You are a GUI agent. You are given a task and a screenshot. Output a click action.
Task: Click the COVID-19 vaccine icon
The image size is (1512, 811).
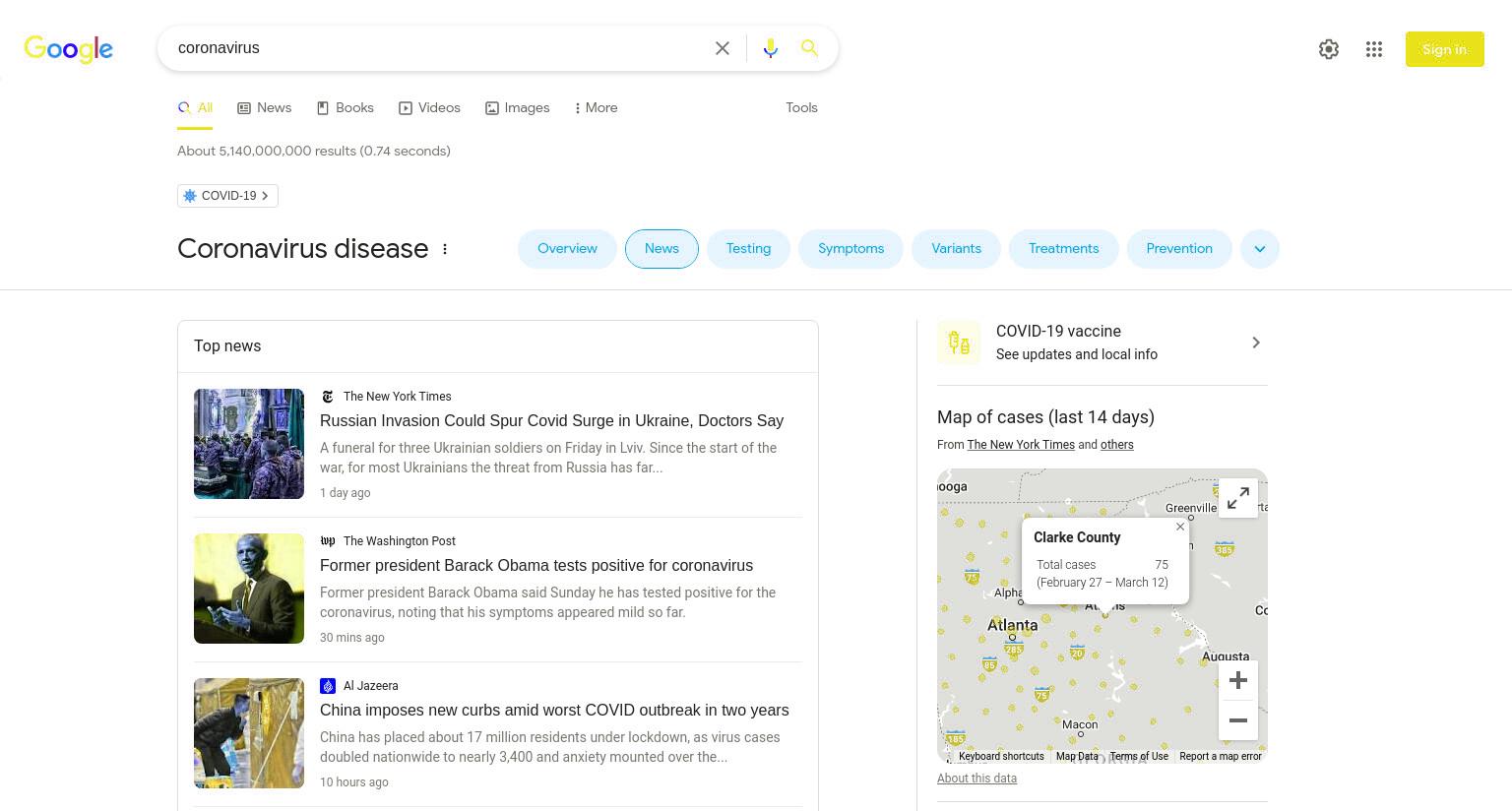click(x=959, y=343)
